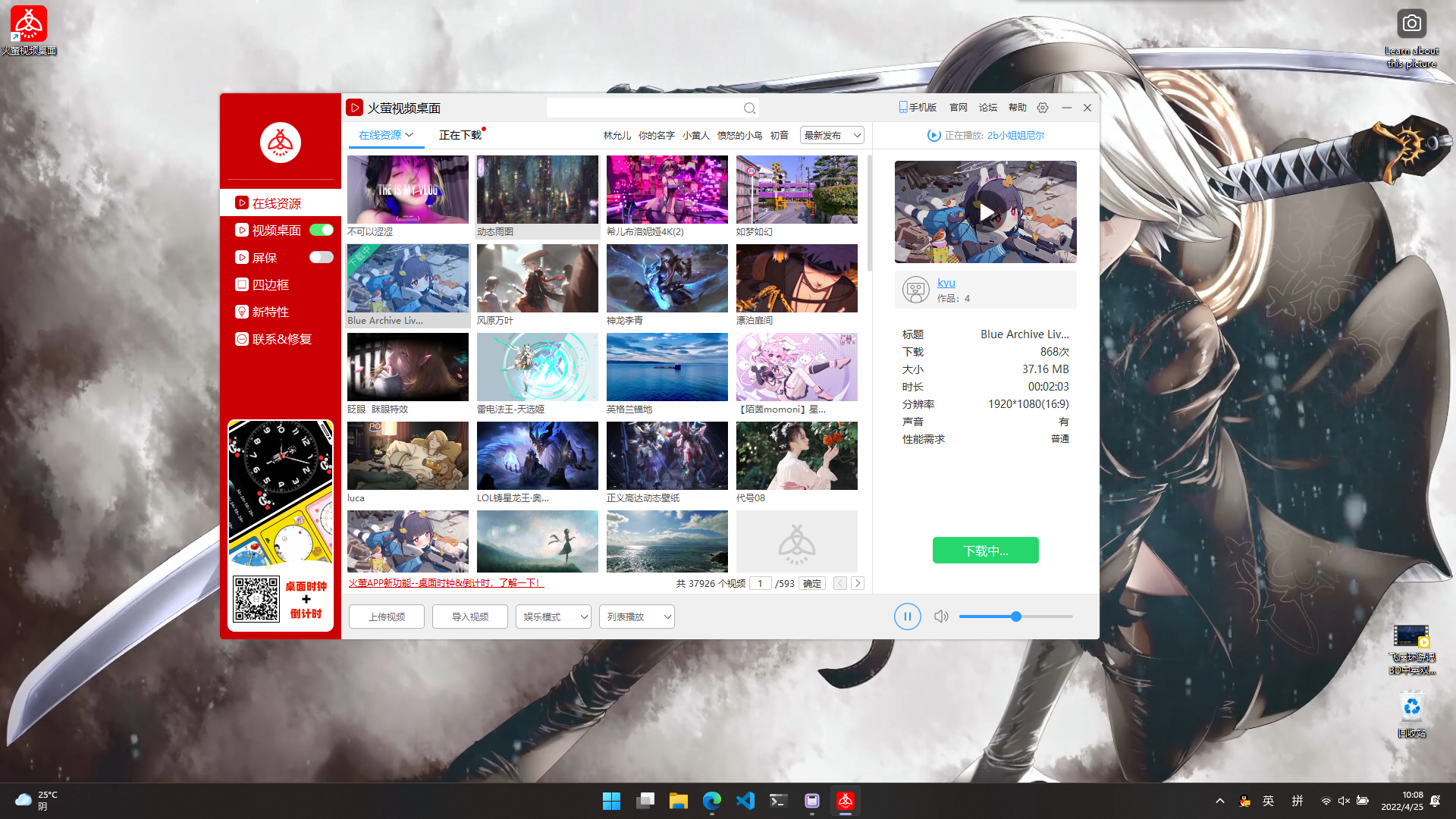Click the 上传视频 button
Image resolution: width=1456 pixels, height=819 pixels.
[x=387, y=617]
